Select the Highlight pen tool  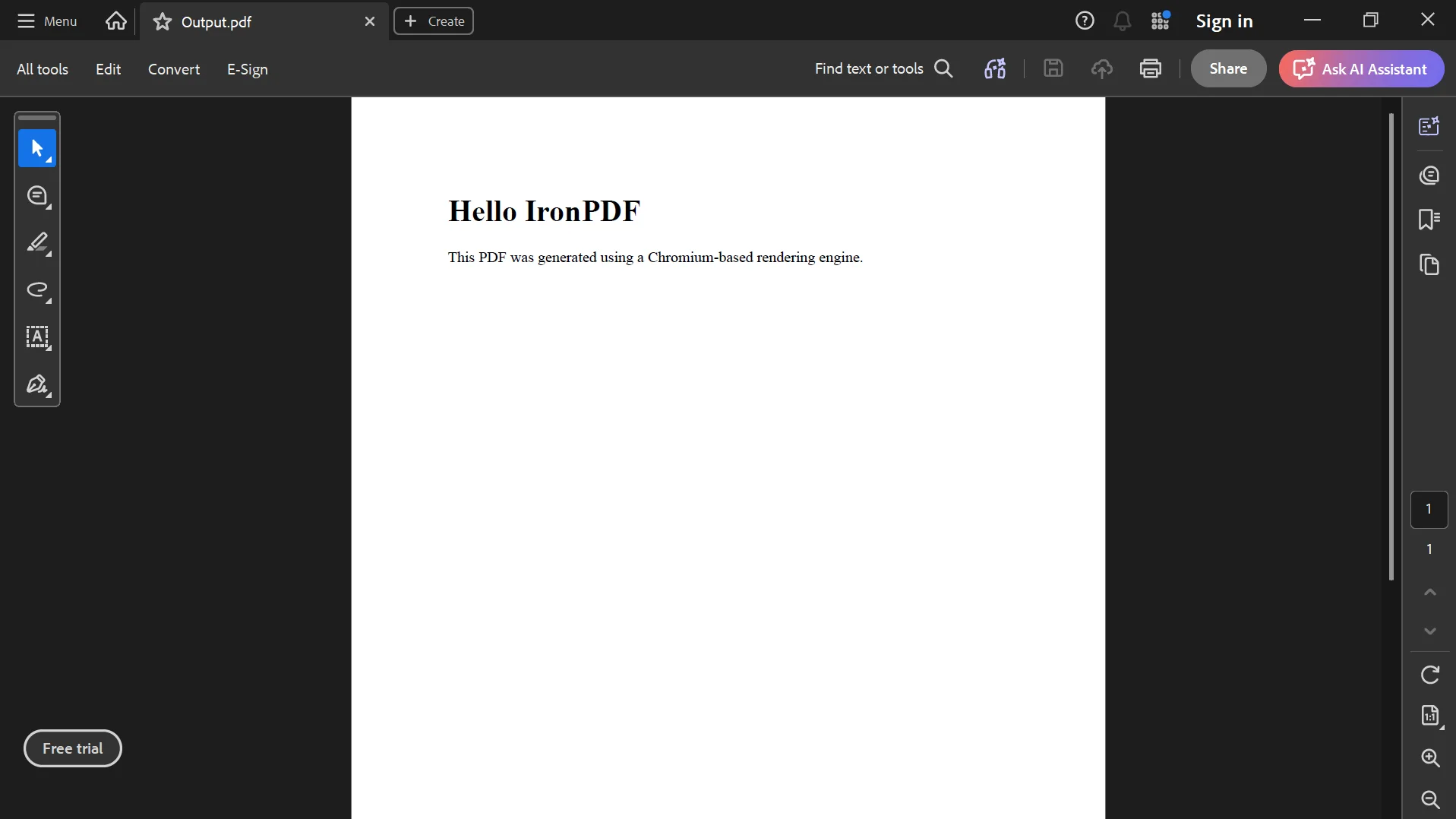tap(37, 243)
